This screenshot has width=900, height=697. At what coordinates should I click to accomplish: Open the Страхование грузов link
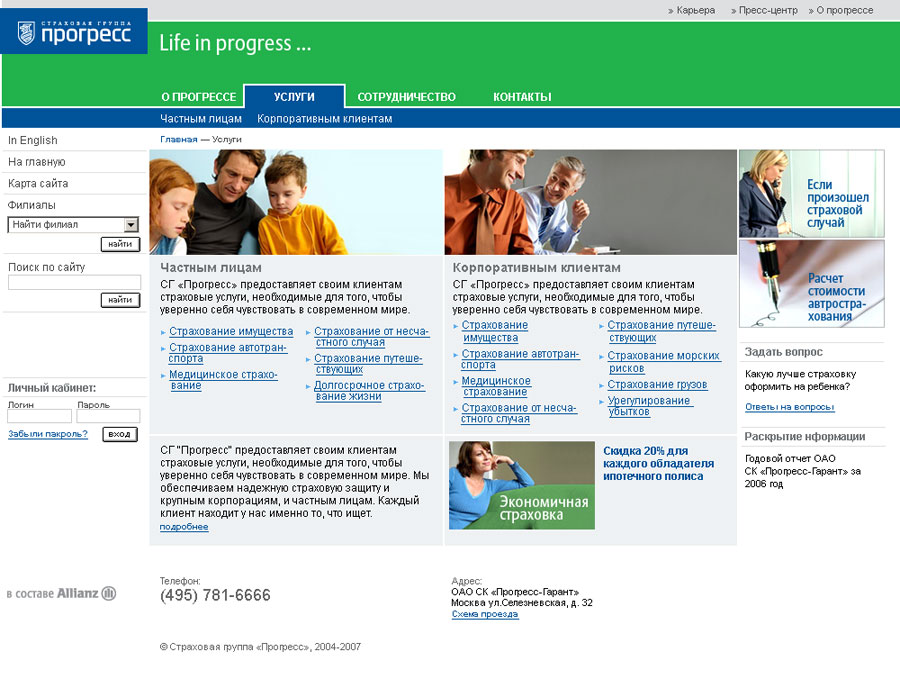pyautogui.click(x=657, y=385)
